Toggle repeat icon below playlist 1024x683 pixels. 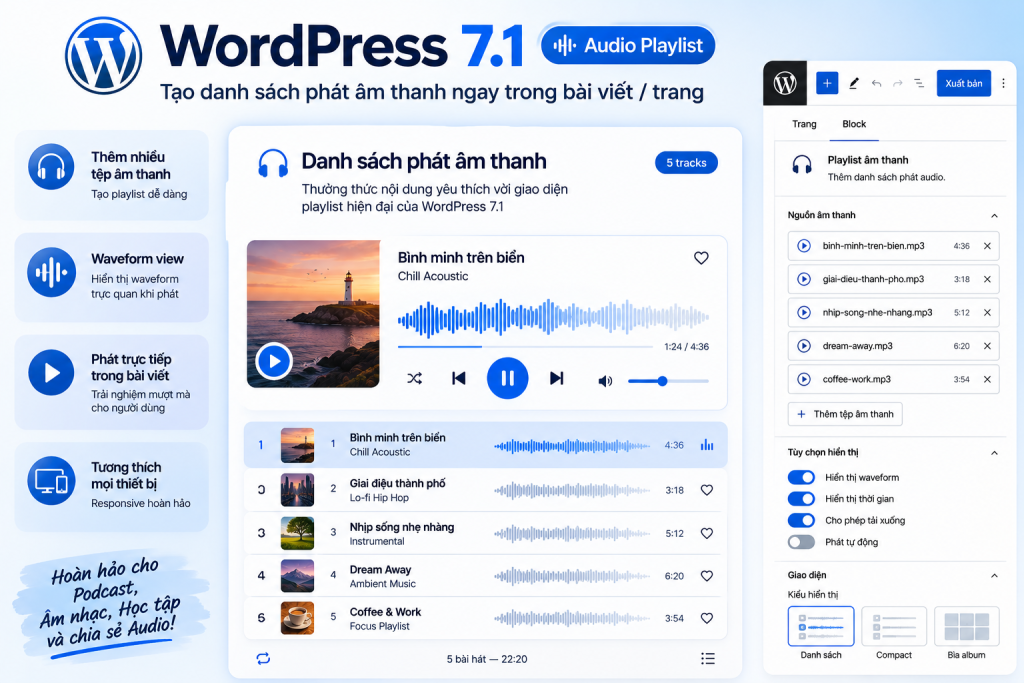[263, 659]
